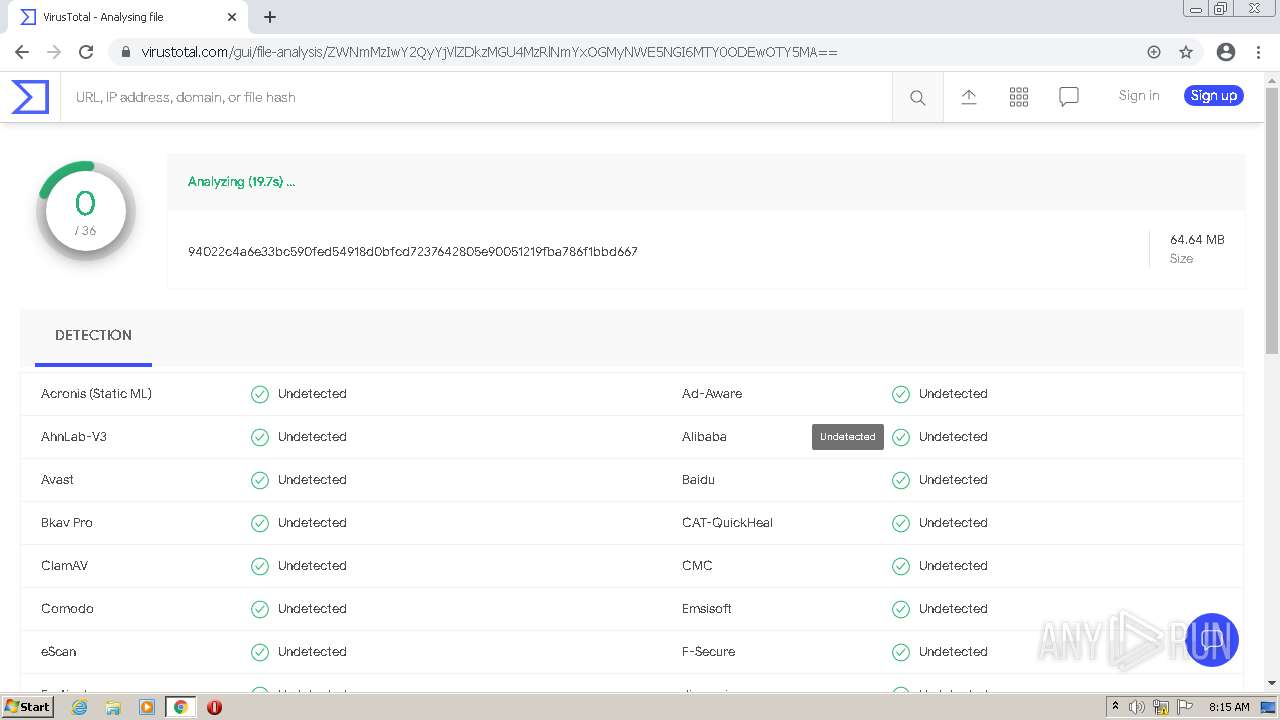
Task: Click the Alibaba Undetected check icon
Action: pos(901,437)
